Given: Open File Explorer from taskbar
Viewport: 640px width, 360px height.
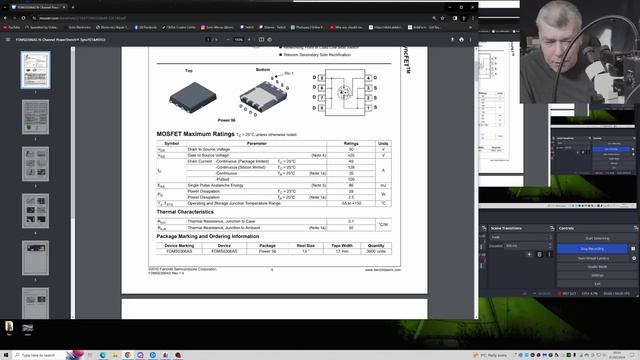Looking at the screenshot, I should coord(115,355).
